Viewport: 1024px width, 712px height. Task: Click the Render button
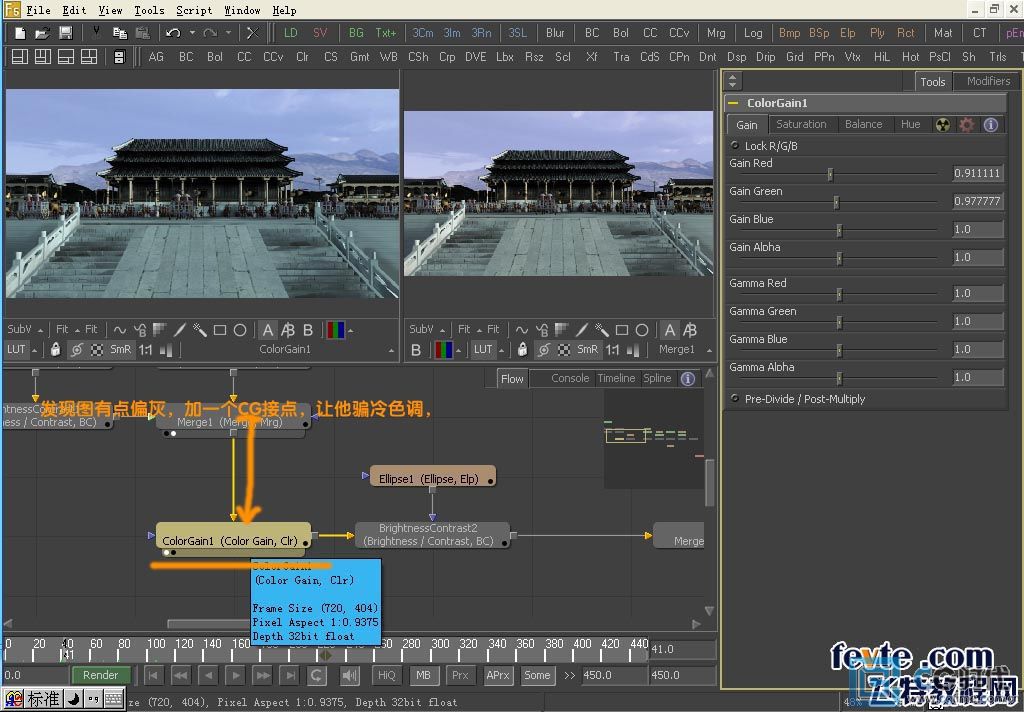(101, 675)
